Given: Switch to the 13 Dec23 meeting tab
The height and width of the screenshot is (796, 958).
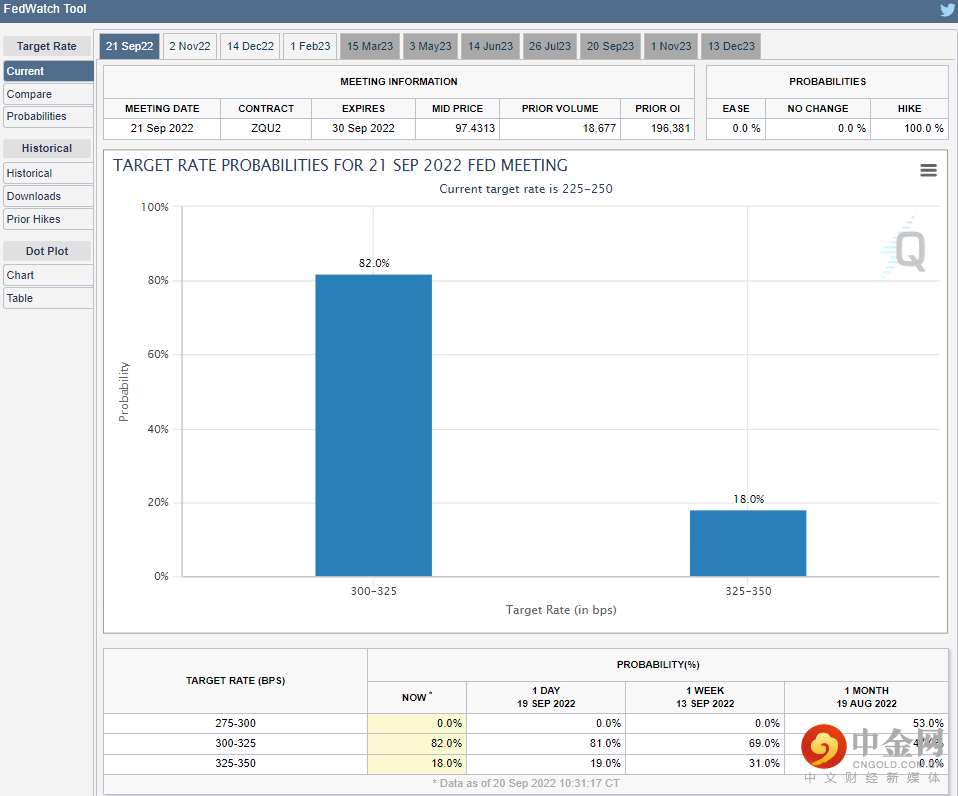Looking at the screenshot, I should (731, 46).
